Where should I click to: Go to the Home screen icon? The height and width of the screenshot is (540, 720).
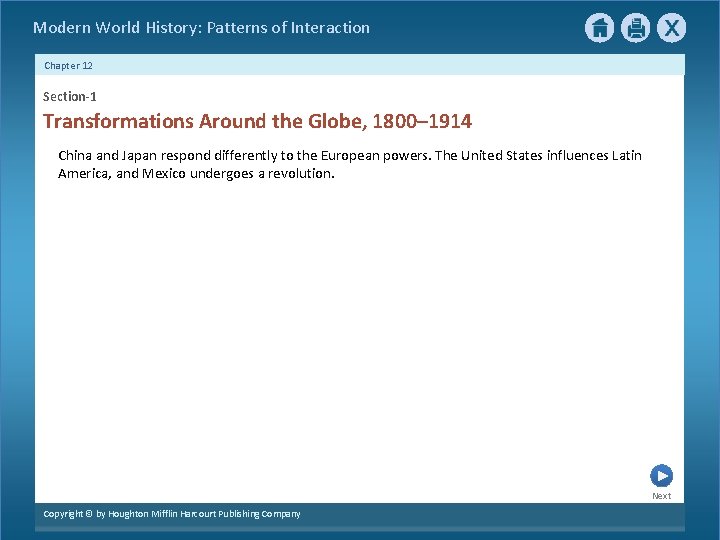pos(599,28)
